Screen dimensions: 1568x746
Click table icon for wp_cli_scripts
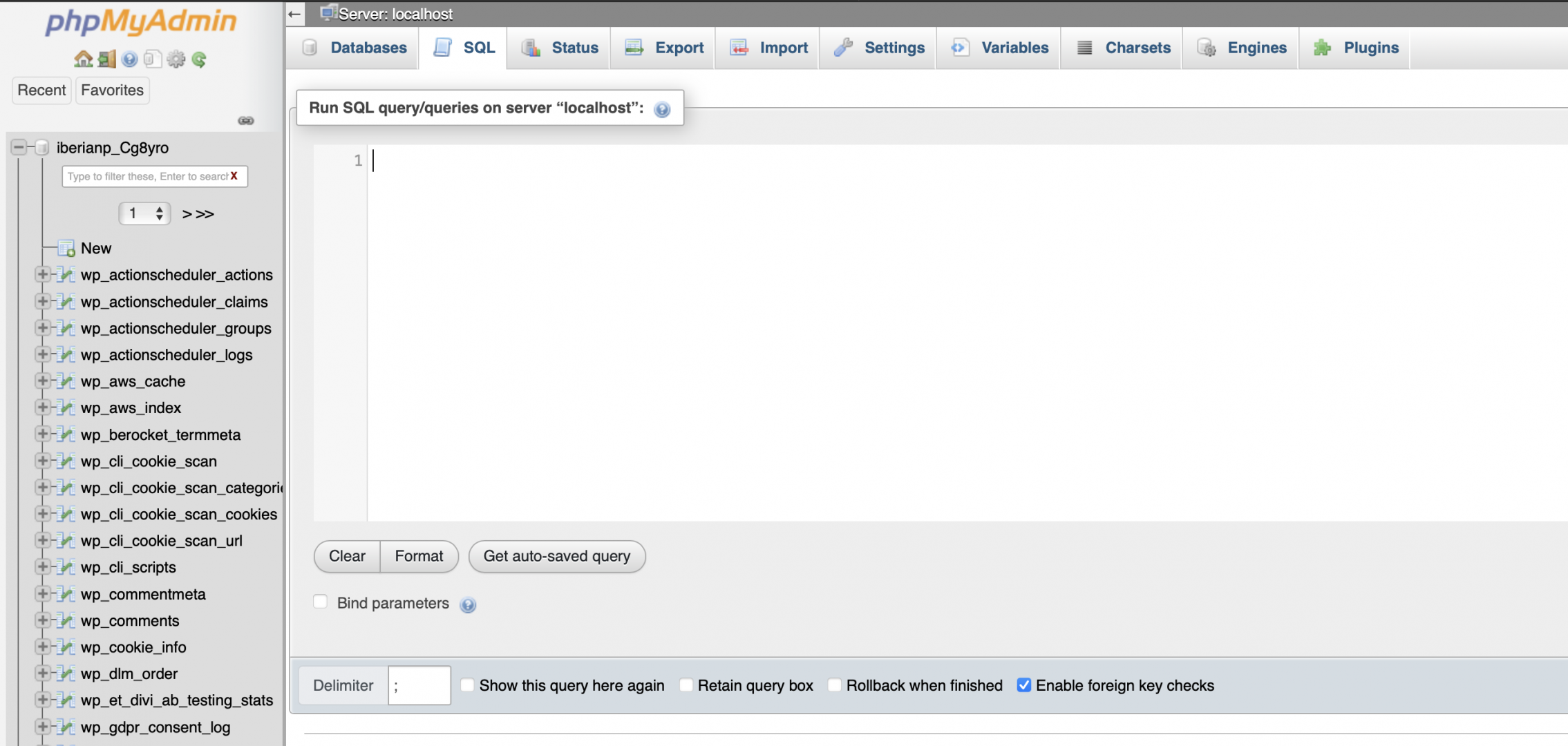tap(66, 567)
